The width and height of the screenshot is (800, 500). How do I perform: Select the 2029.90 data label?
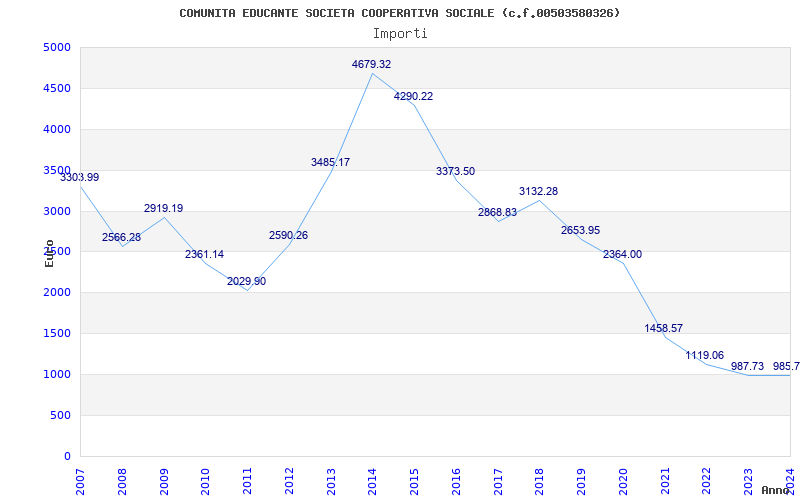coord(246,281)
